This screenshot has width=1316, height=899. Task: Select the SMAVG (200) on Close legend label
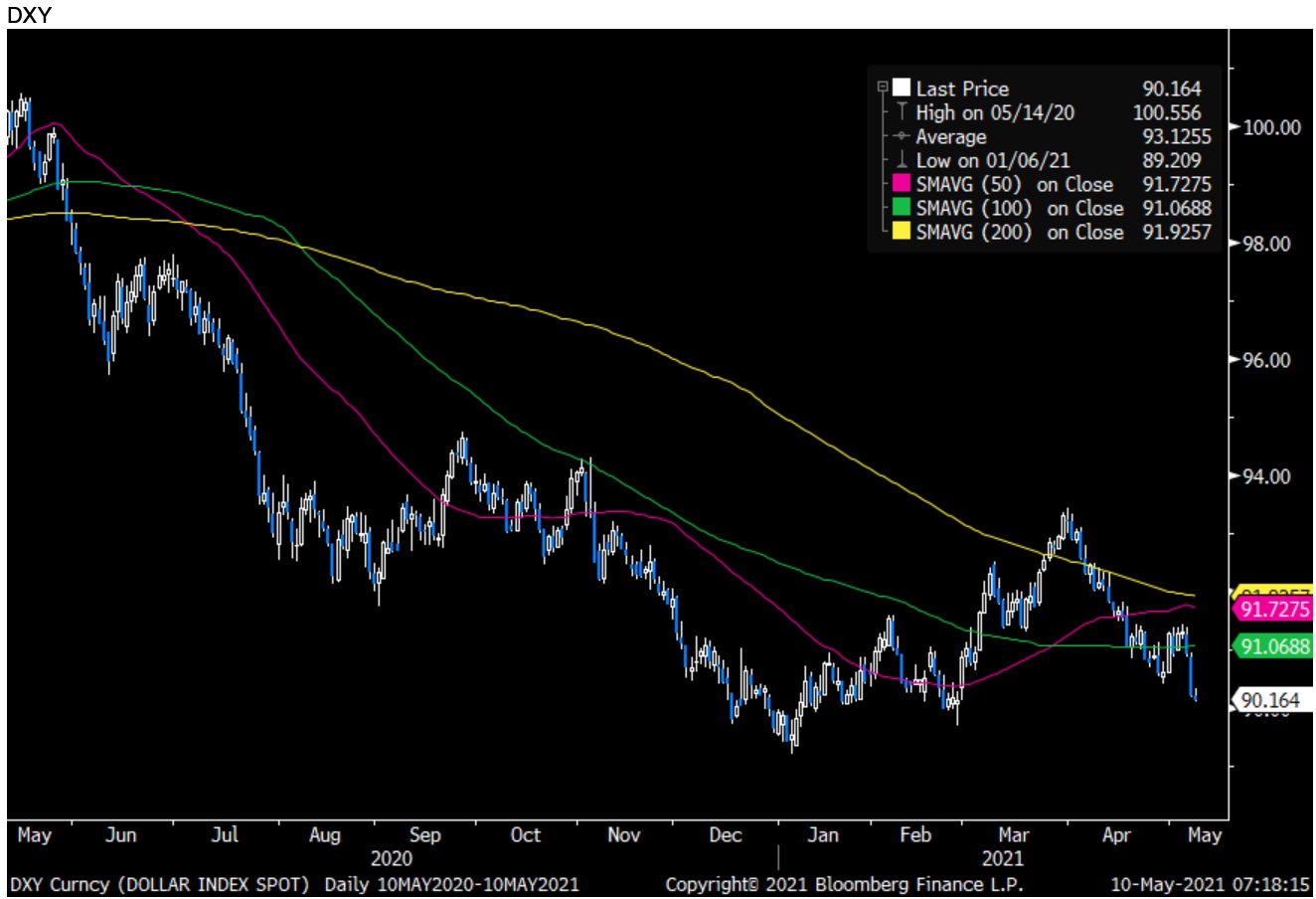(1019, 232)
